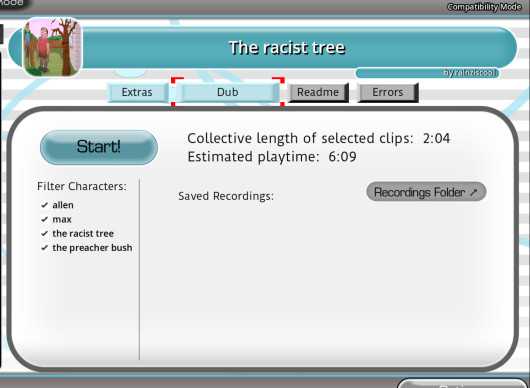Toggle the preacher bush character filter
530x388 pixels.
[87, 248]
